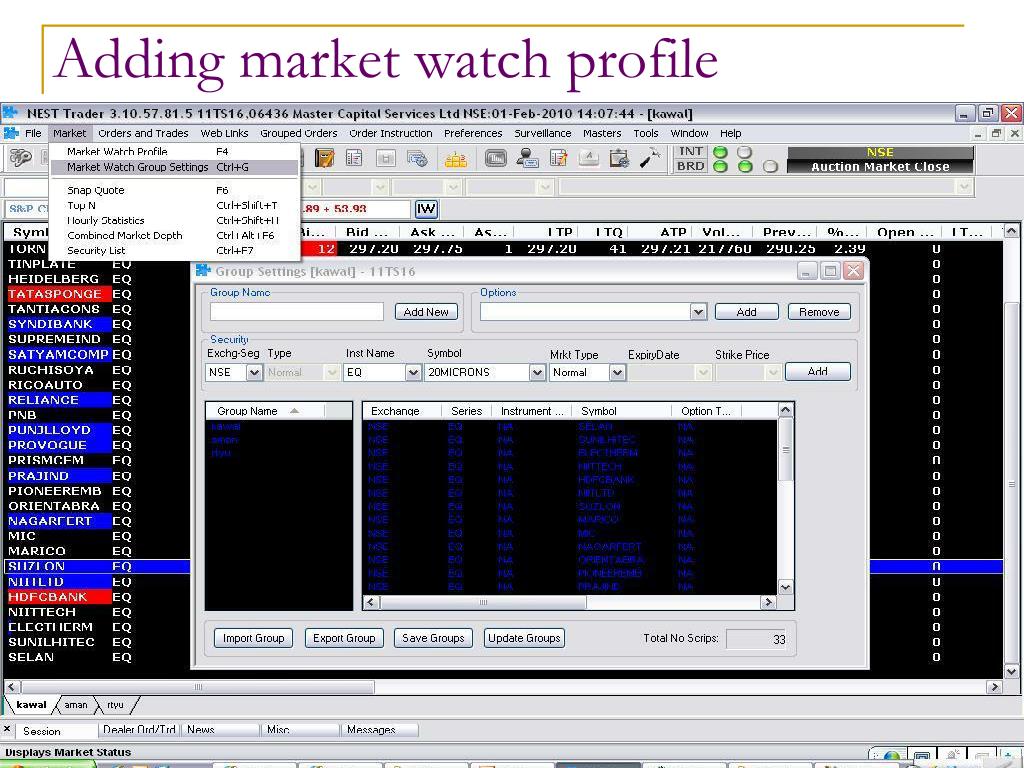
Task: Click the Export Group button
Action: coord(344,638)
